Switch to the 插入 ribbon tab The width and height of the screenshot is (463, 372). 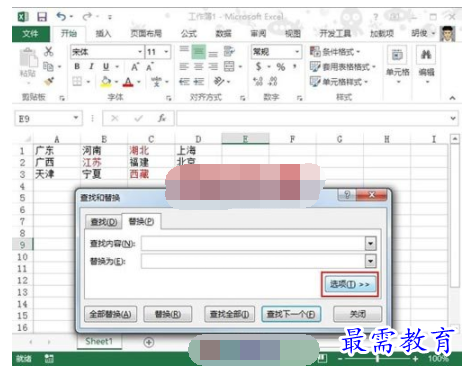(x=103, y=33)
